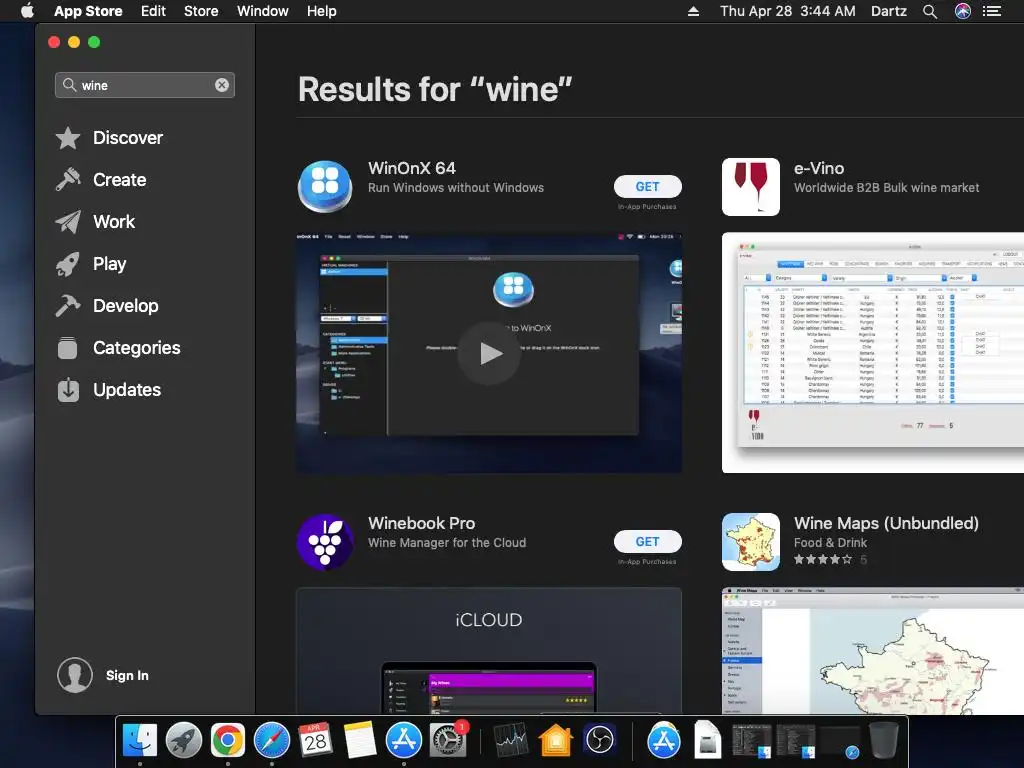Open the Wine Maps screenshot preview
The image size is (1024, 768).
872,650
